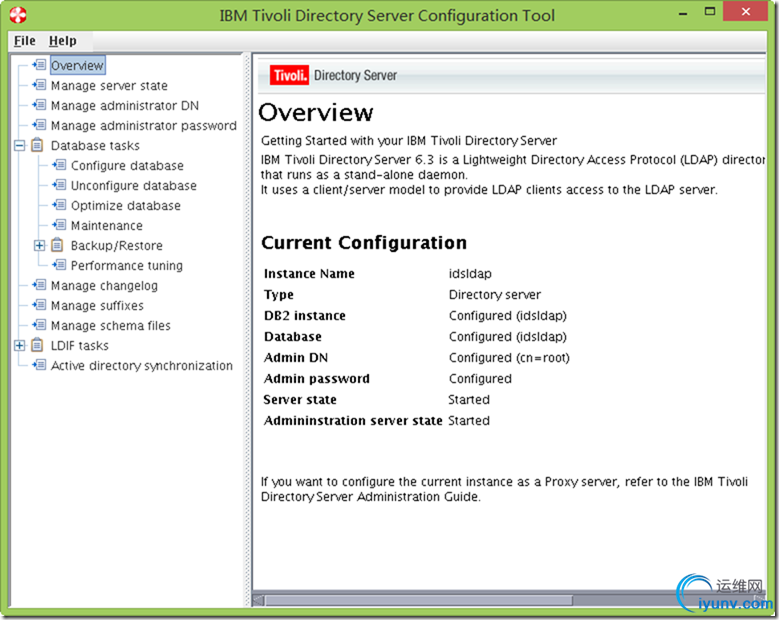The height and width of the screenshot is (620, 779).
Task: Click the Performance tuning page icon
Action: click(59, 265)
